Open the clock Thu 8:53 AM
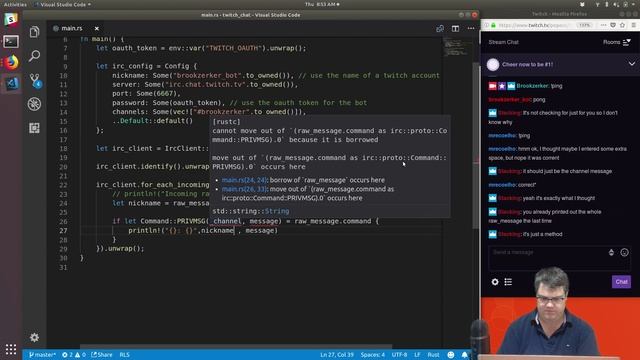The height and width of the screenshot is (360, 640). click(x=322, y=4)
